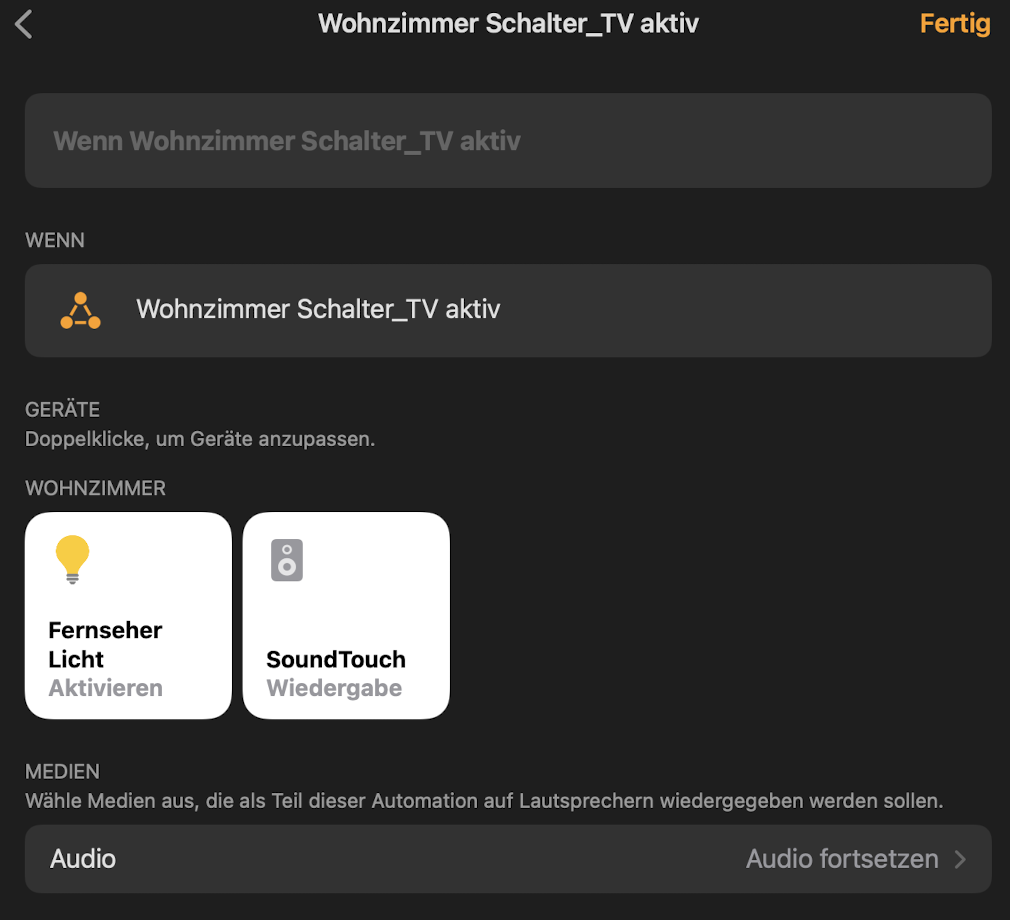Edit the automation name text field

point(508,140)
